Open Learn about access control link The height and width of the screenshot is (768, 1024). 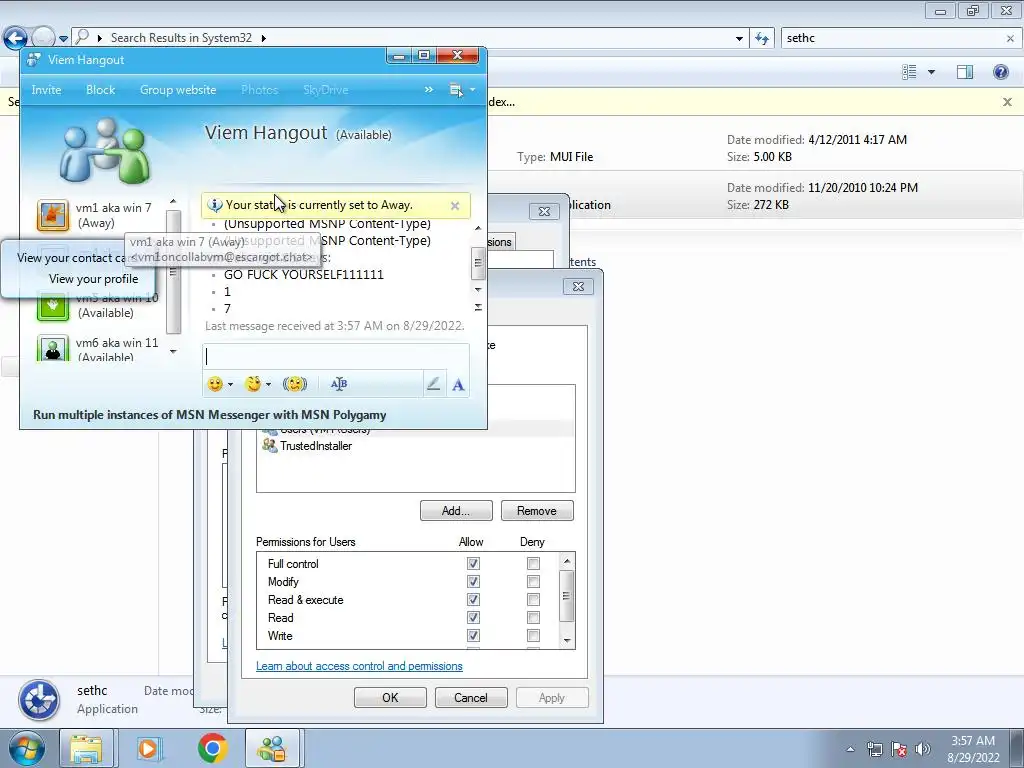[x=359, y=666]
